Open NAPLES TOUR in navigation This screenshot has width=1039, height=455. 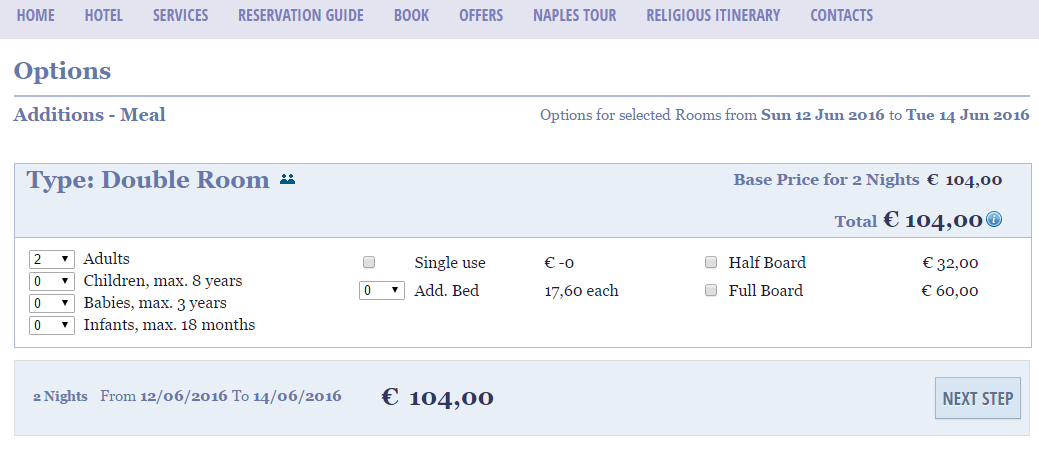[x=574, y=15]
